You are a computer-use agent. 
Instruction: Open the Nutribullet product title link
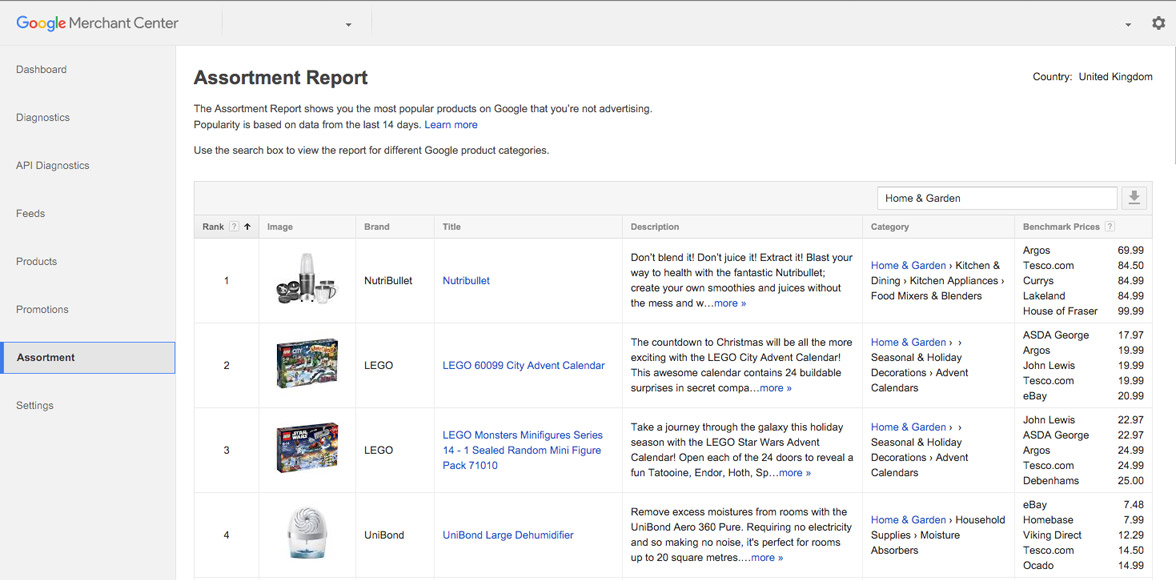click(x=466, y=281)
